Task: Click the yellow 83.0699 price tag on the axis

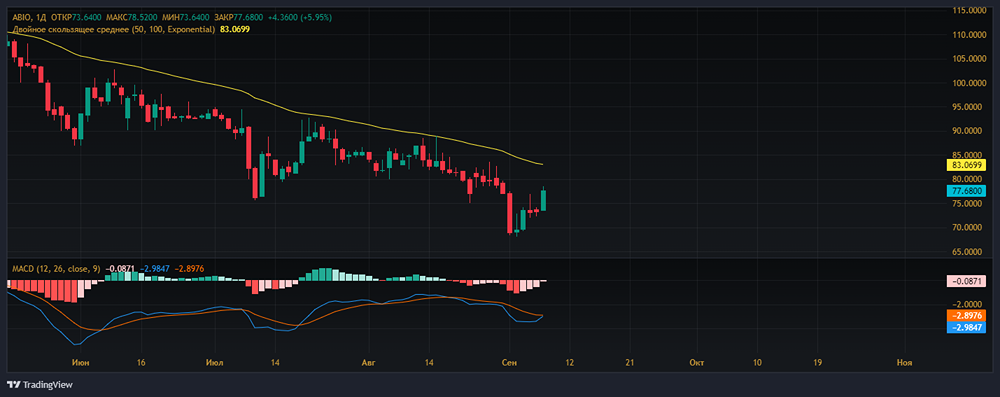Action: pyautogui.click(x=966, y=165)
